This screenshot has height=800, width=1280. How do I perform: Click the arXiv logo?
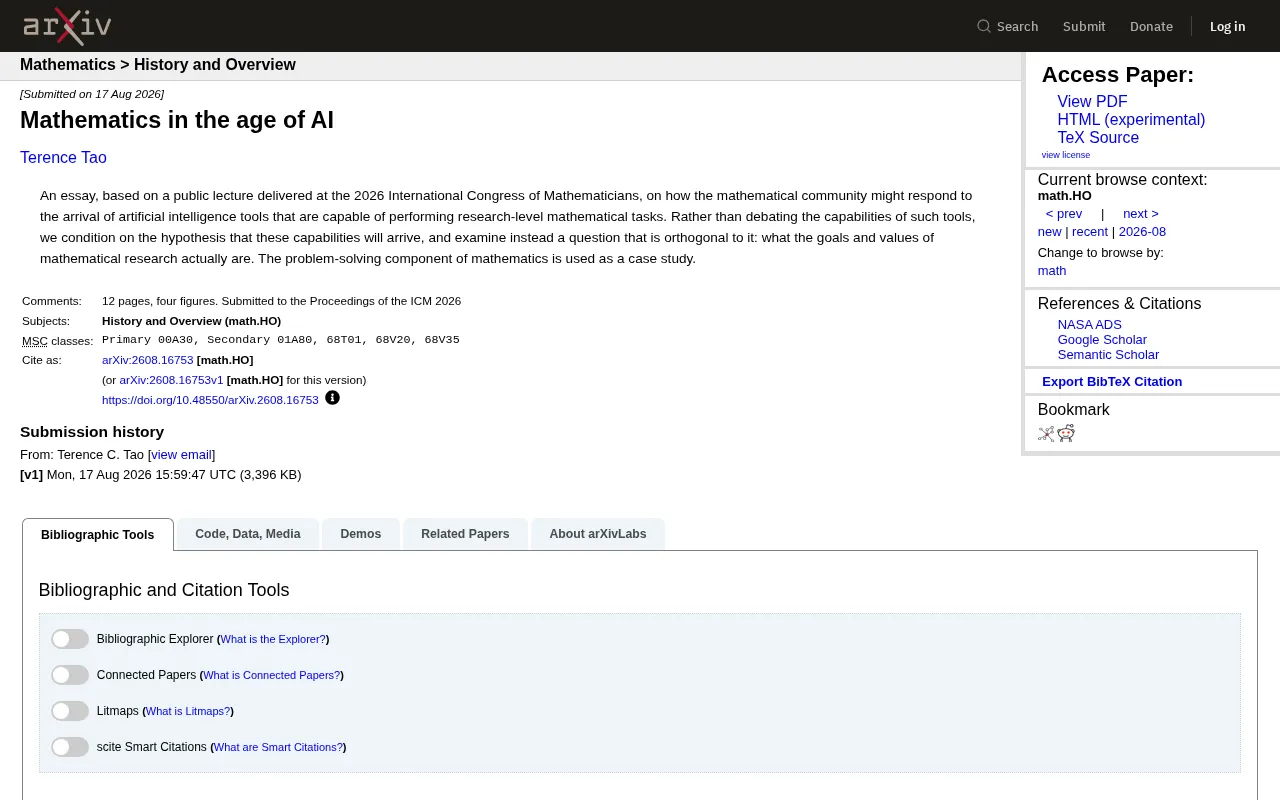pos(67,26)
